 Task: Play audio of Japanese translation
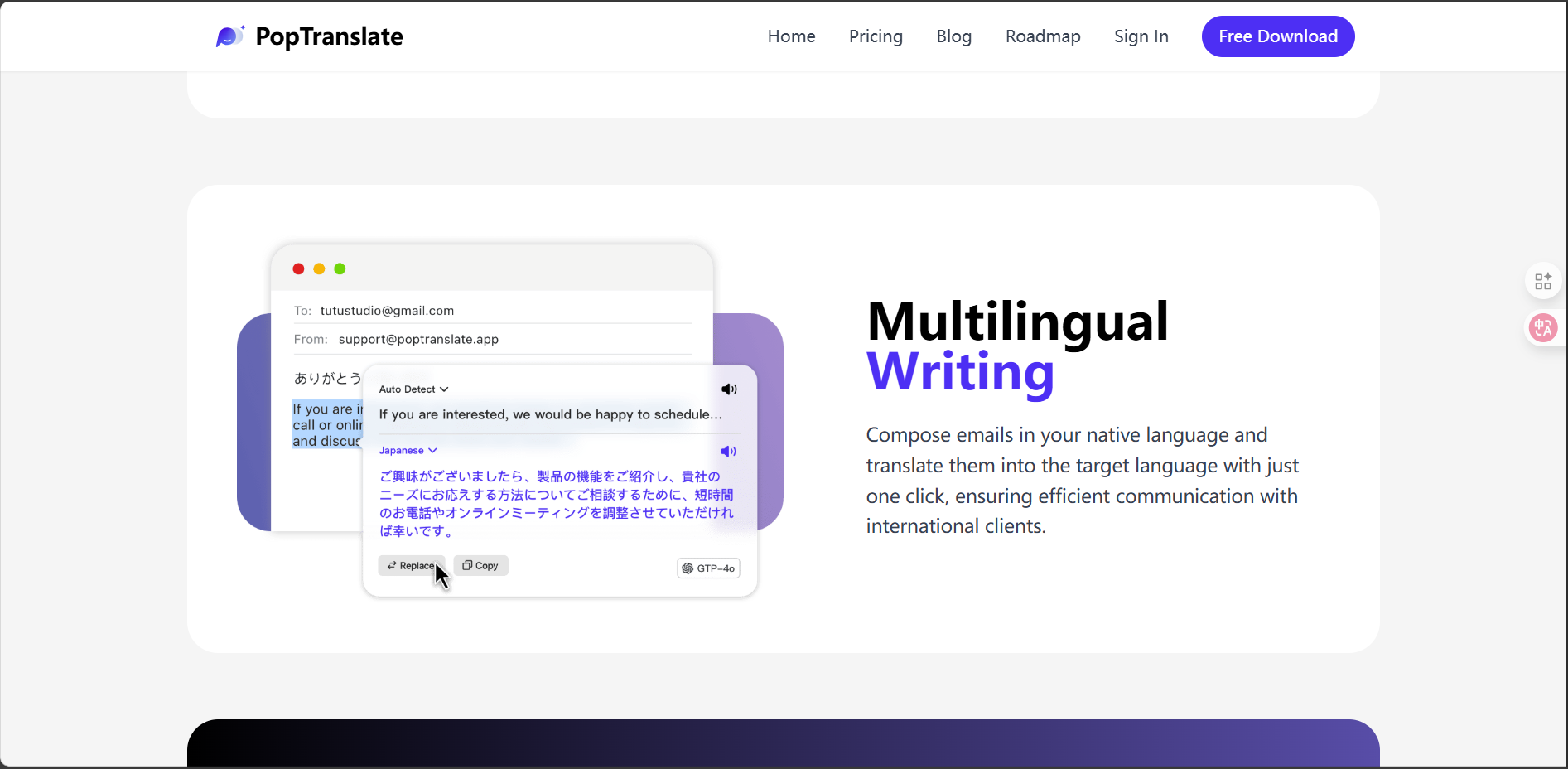pos(728,452)
